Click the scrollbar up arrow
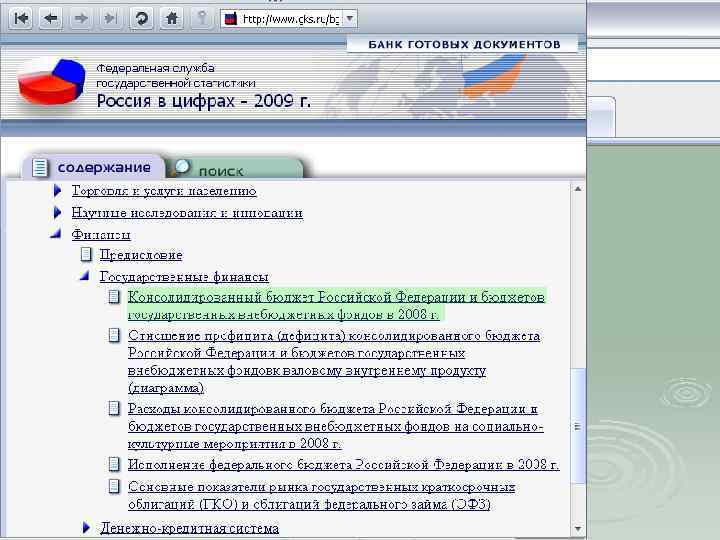The image size is (720, 540). (578, 189)
